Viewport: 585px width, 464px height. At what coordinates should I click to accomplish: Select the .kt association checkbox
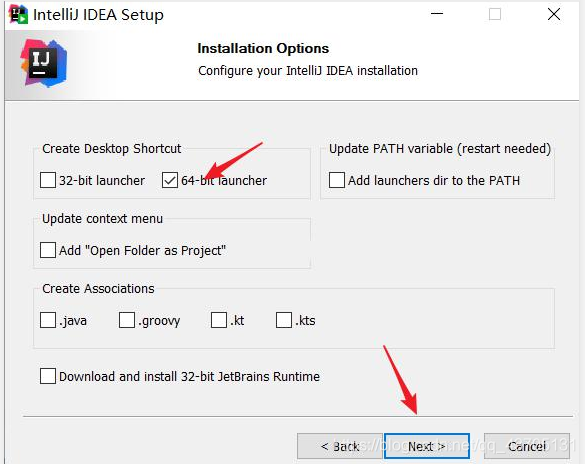(219, 320)
